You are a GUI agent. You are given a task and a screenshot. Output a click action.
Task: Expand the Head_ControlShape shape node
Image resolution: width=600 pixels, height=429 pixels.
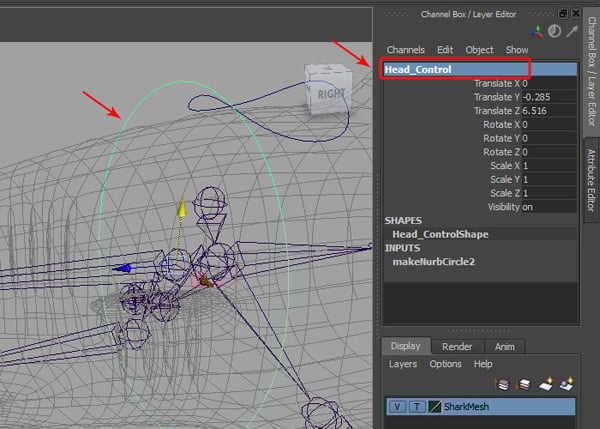point(440,234)
